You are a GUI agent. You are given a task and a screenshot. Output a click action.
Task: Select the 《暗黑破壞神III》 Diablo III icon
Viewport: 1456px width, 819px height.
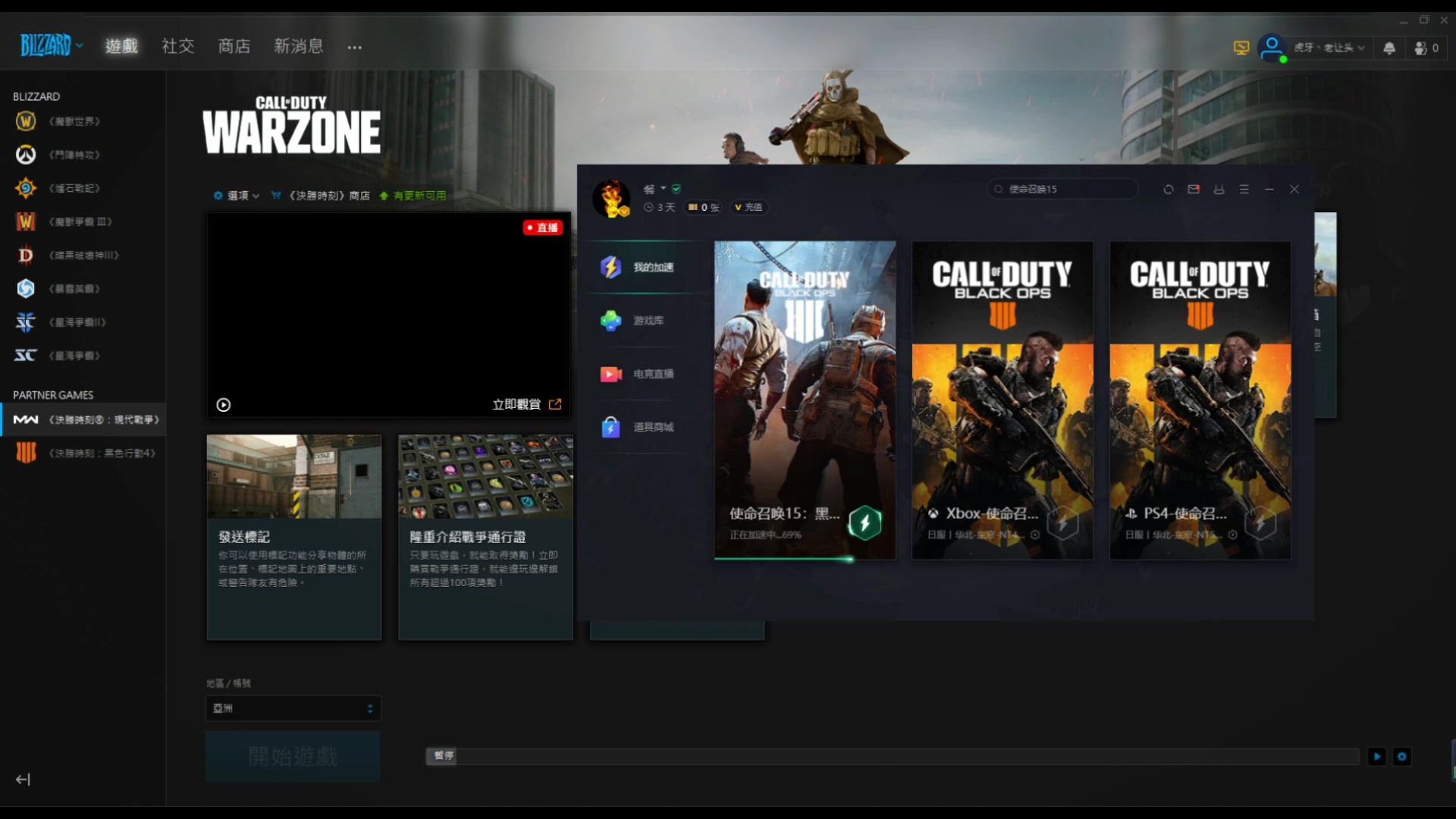tap(26, 255)
